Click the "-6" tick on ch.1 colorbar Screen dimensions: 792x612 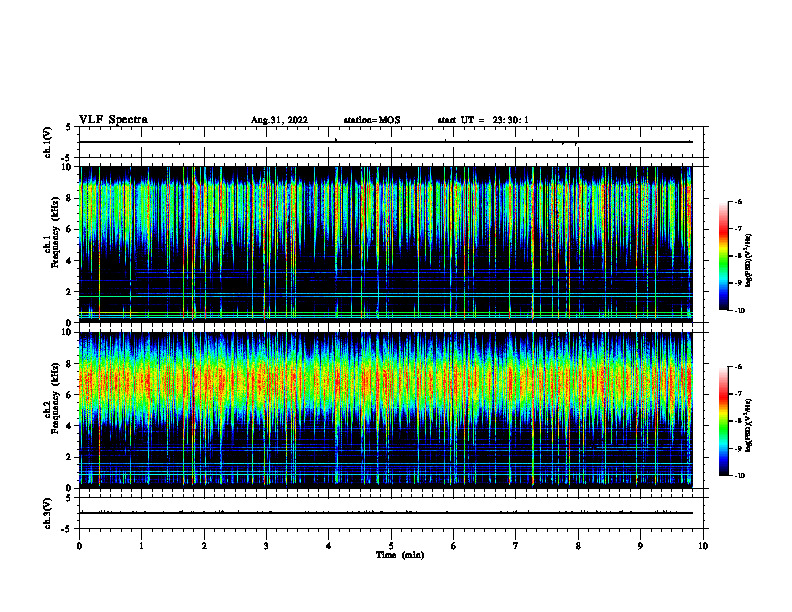click(x=738, y=201)
